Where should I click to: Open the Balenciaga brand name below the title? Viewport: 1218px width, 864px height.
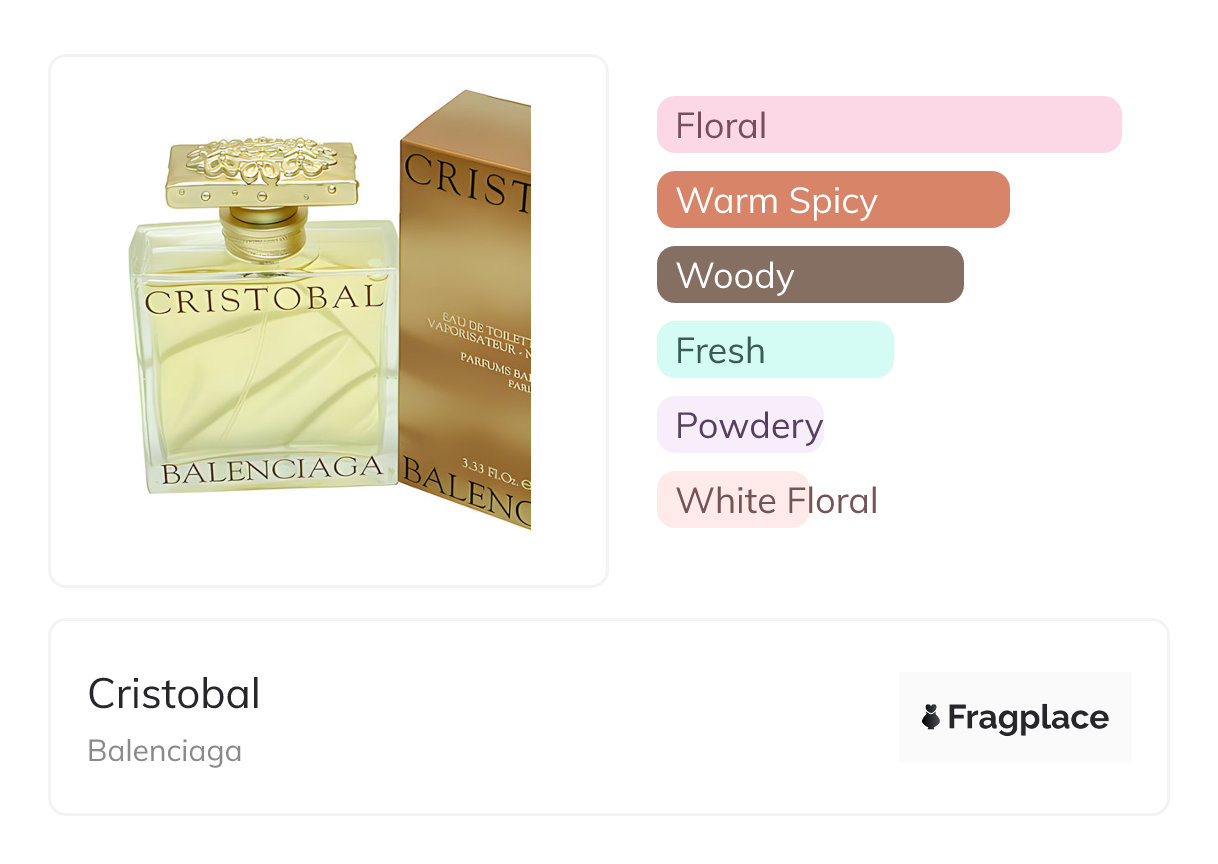(165, 751)
